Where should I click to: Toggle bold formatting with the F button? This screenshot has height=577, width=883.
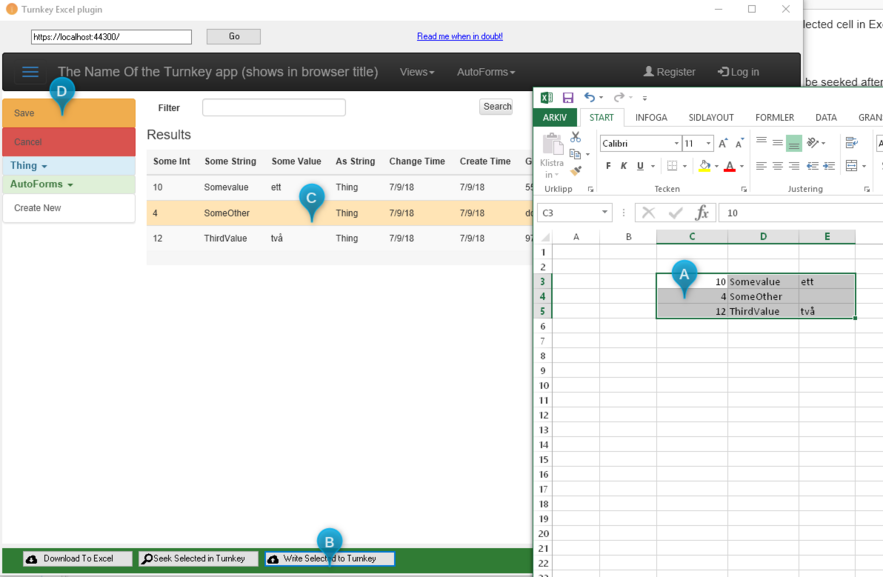(607, 166)
